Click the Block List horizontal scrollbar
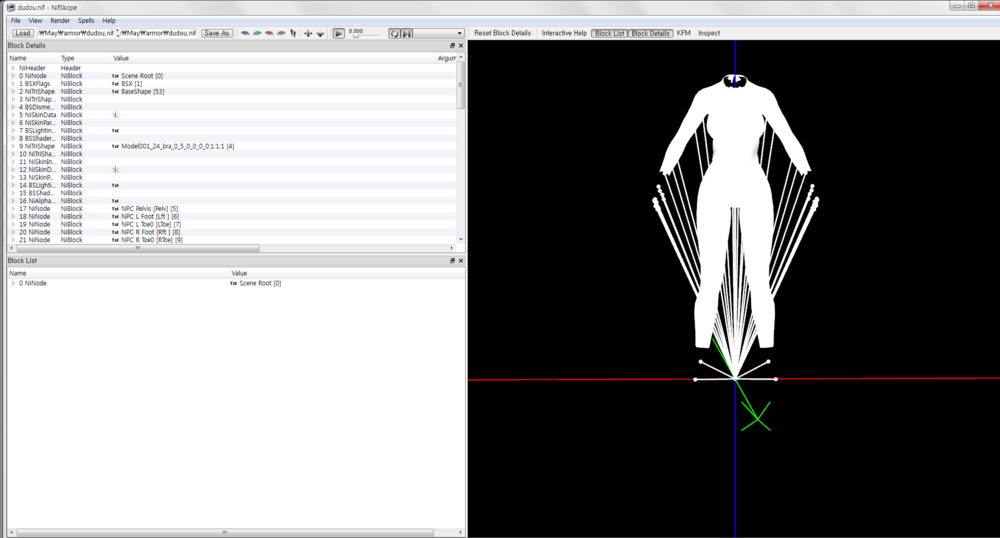 [223, 532]
